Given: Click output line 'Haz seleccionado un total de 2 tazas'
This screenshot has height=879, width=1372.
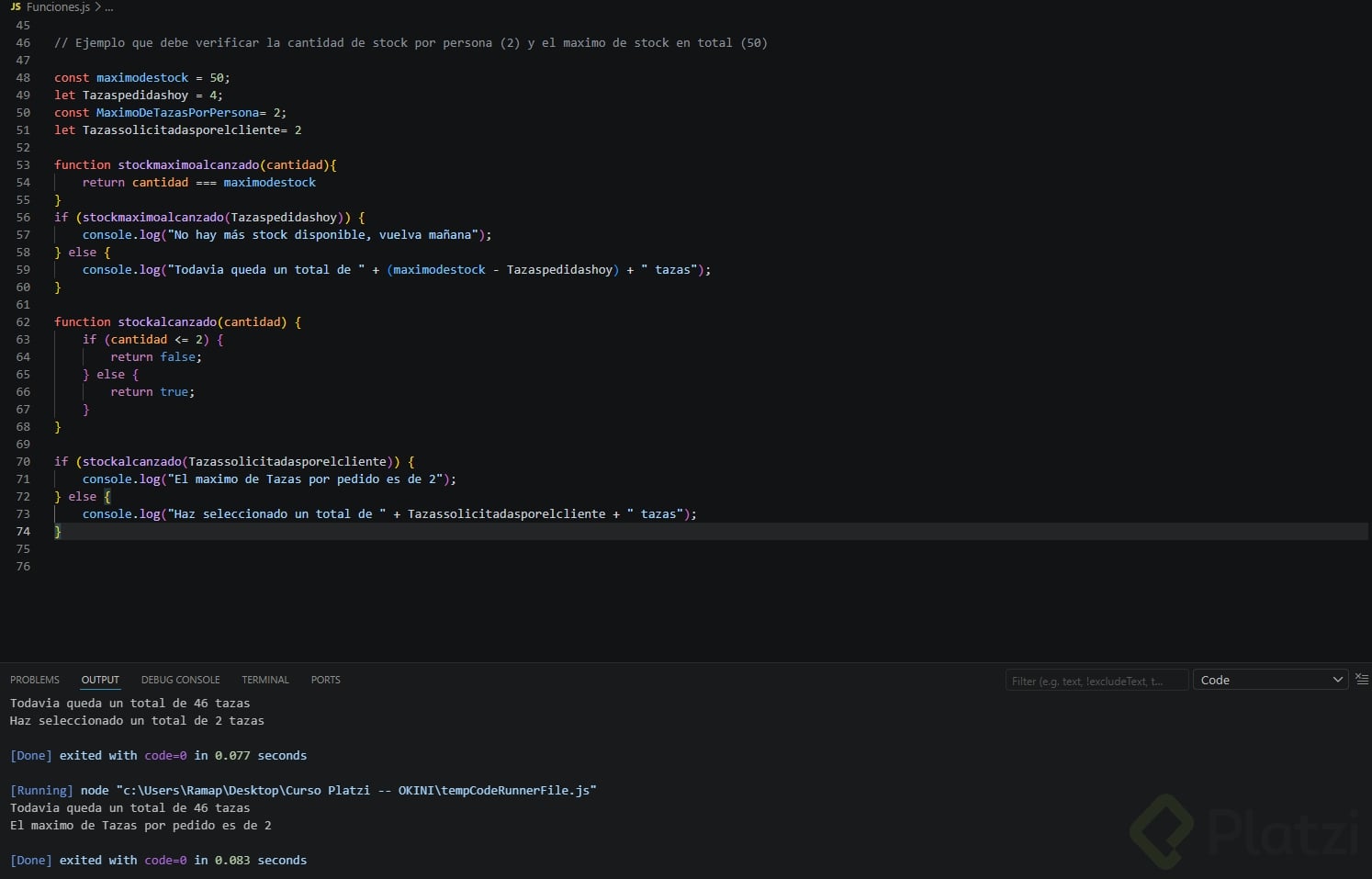Looking at the screenshot, I should [x=137, y=721].
